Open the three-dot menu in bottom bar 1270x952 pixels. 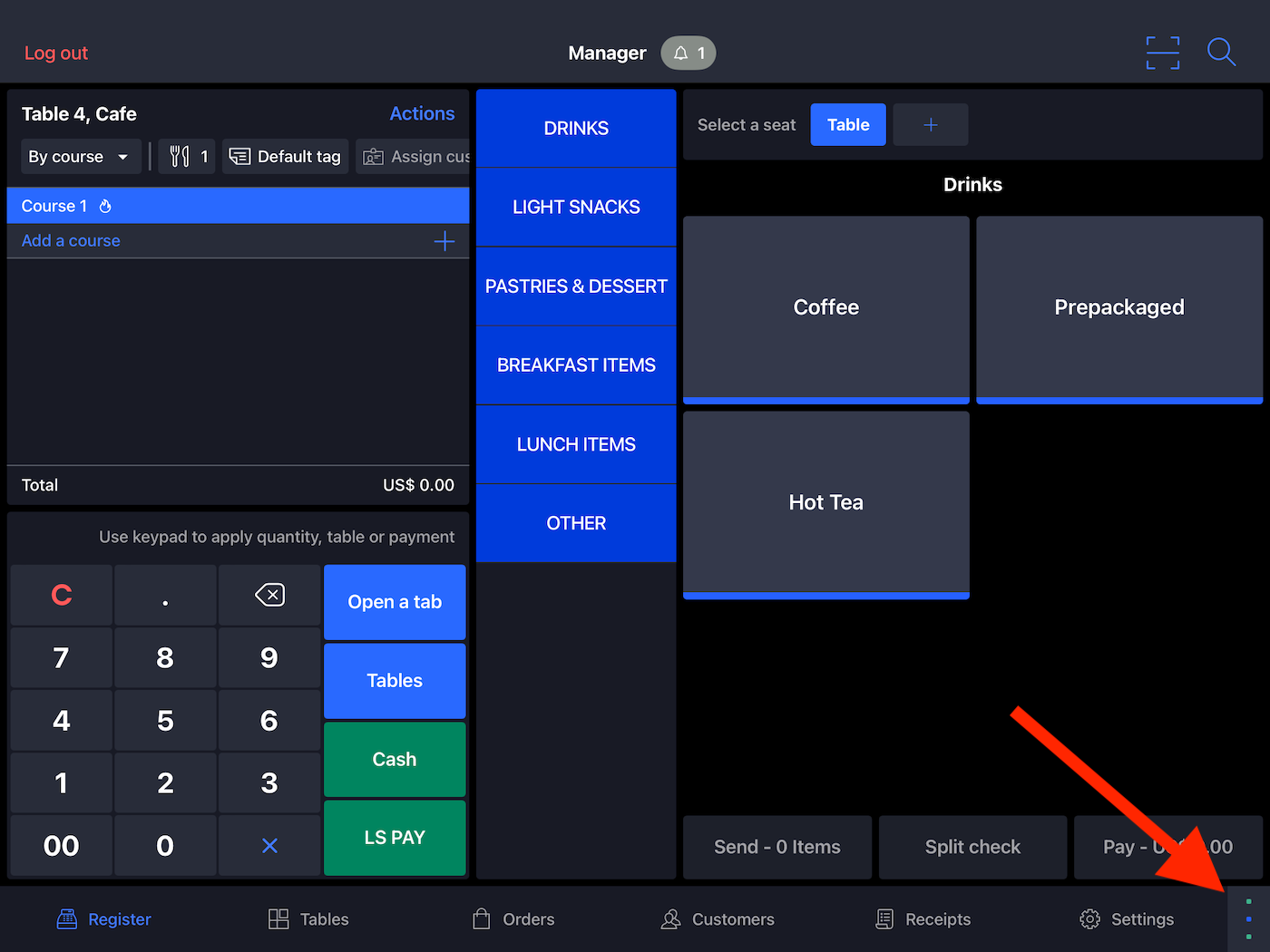(x=1248, y=919)
